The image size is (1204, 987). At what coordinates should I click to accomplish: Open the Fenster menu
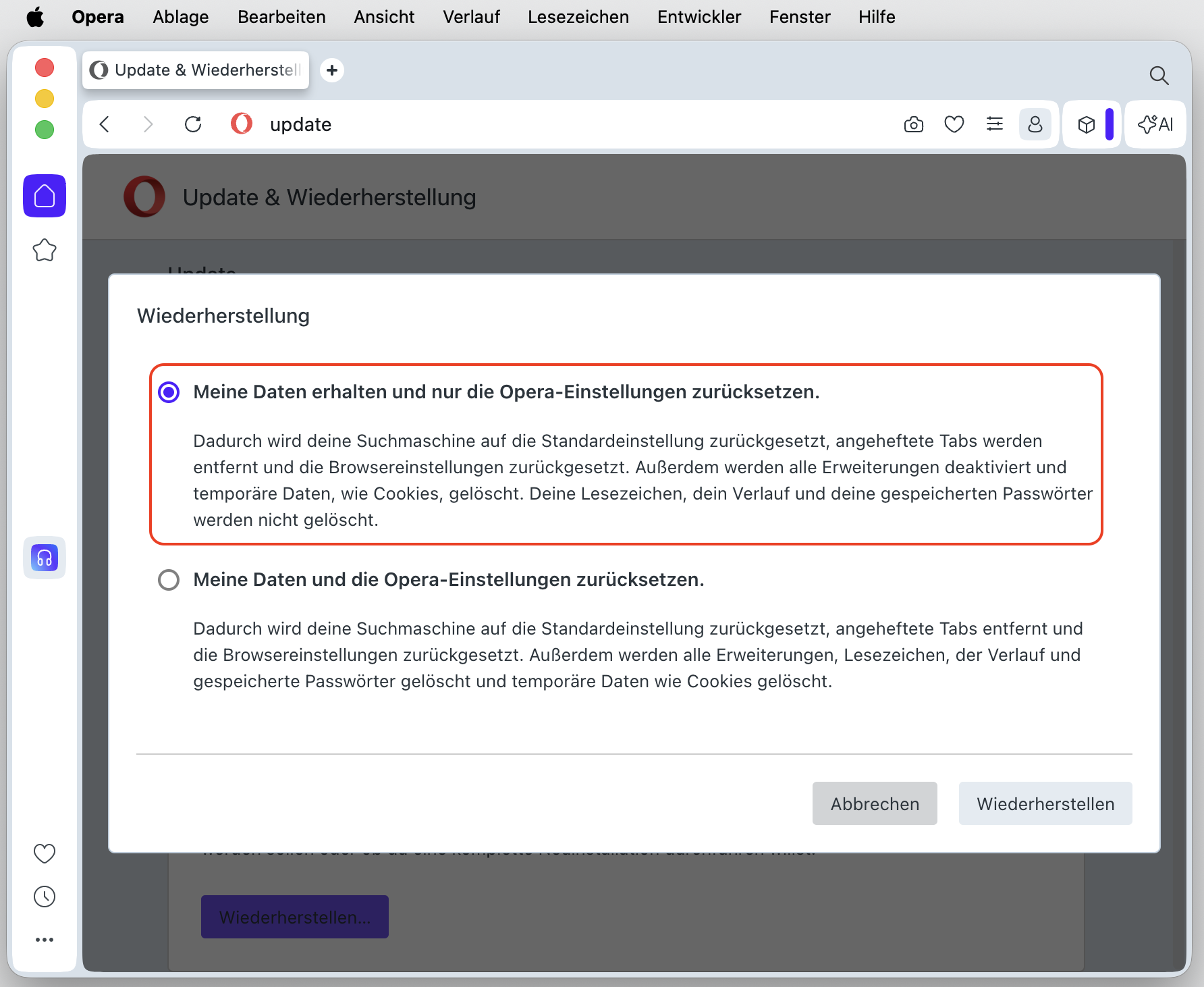800,17
